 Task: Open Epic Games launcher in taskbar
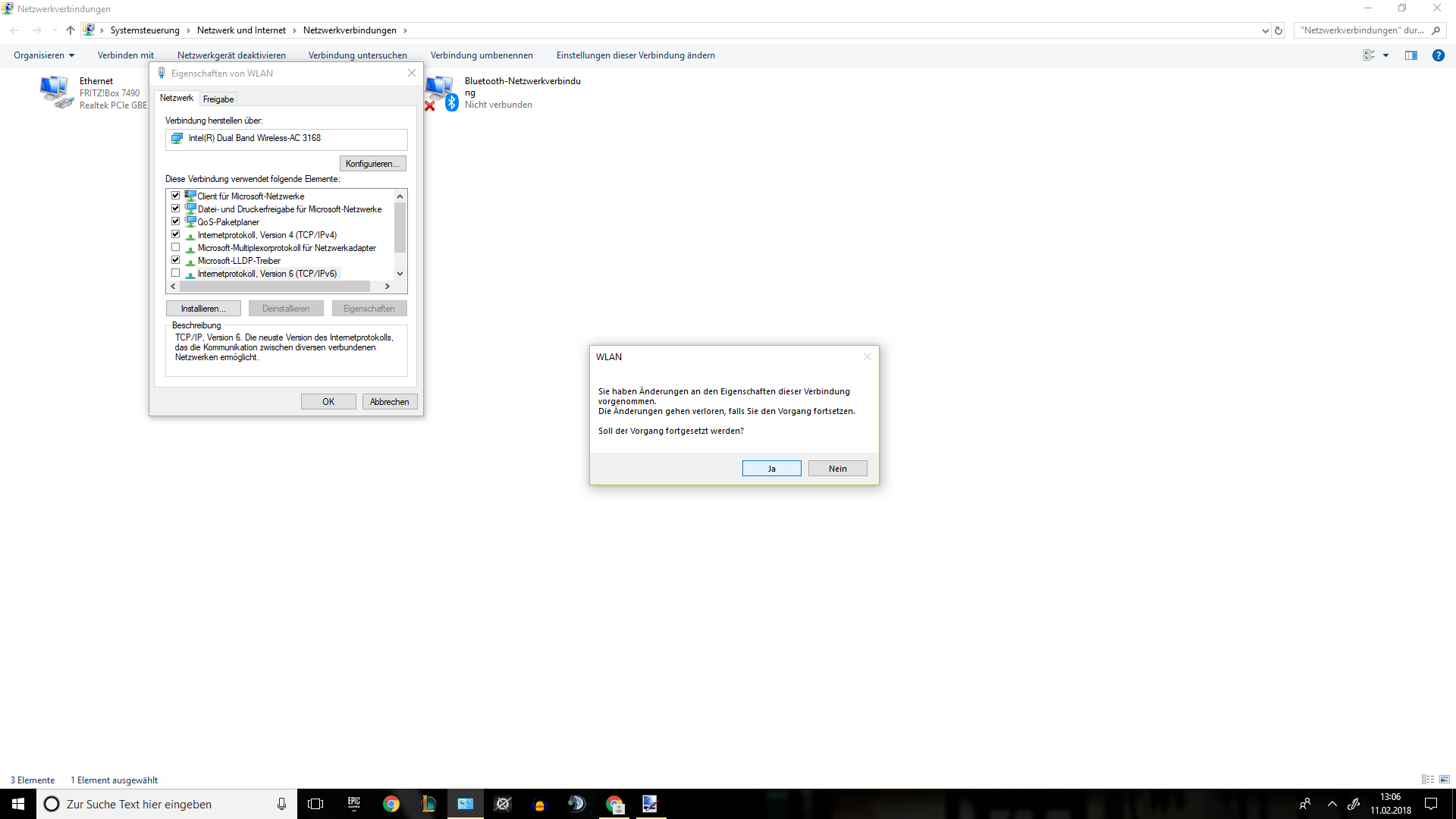coord(354,804)
